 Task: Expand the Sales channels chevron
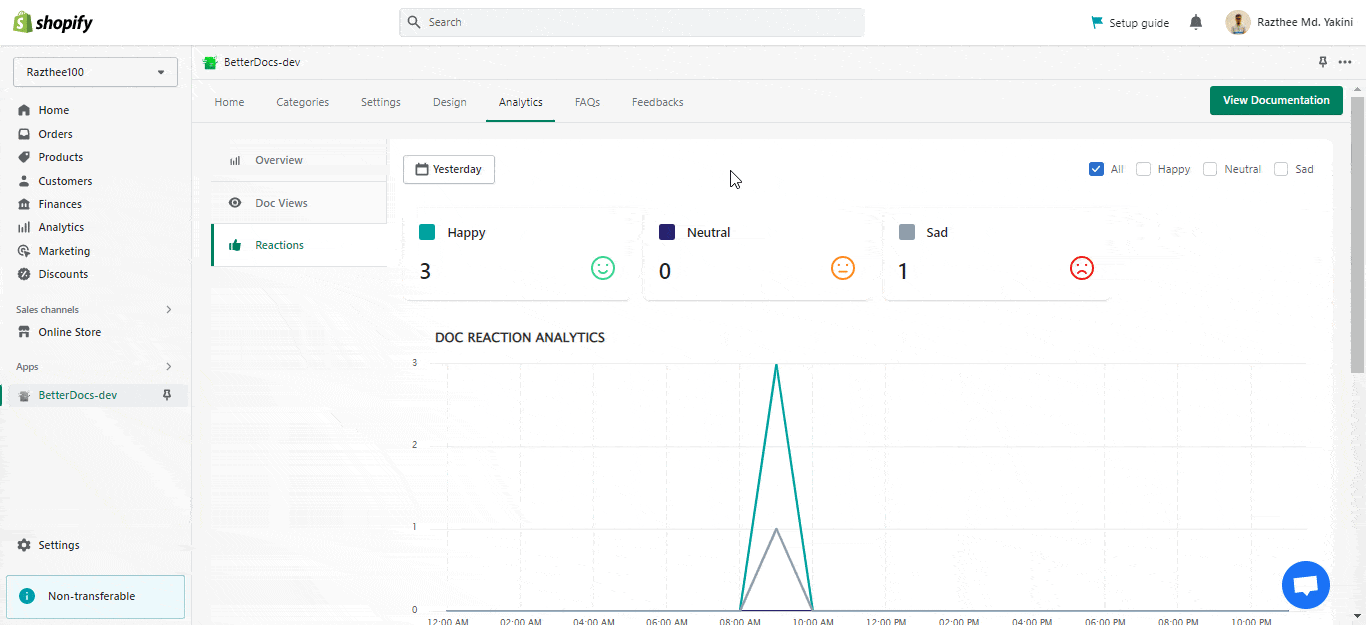tap(168, 310)
